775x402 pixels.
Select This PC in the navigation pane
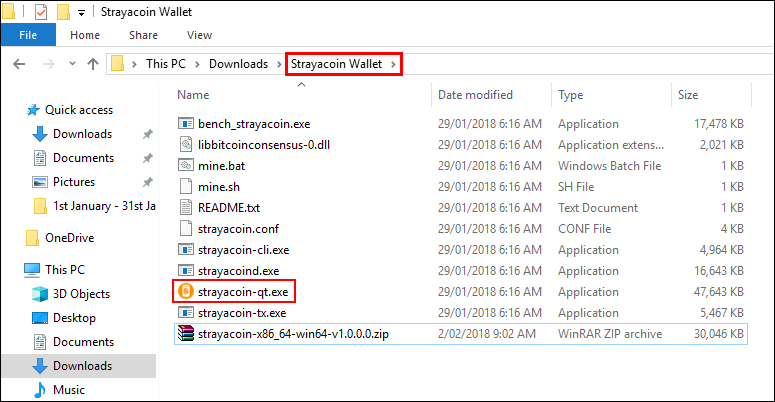pos(65,270)
